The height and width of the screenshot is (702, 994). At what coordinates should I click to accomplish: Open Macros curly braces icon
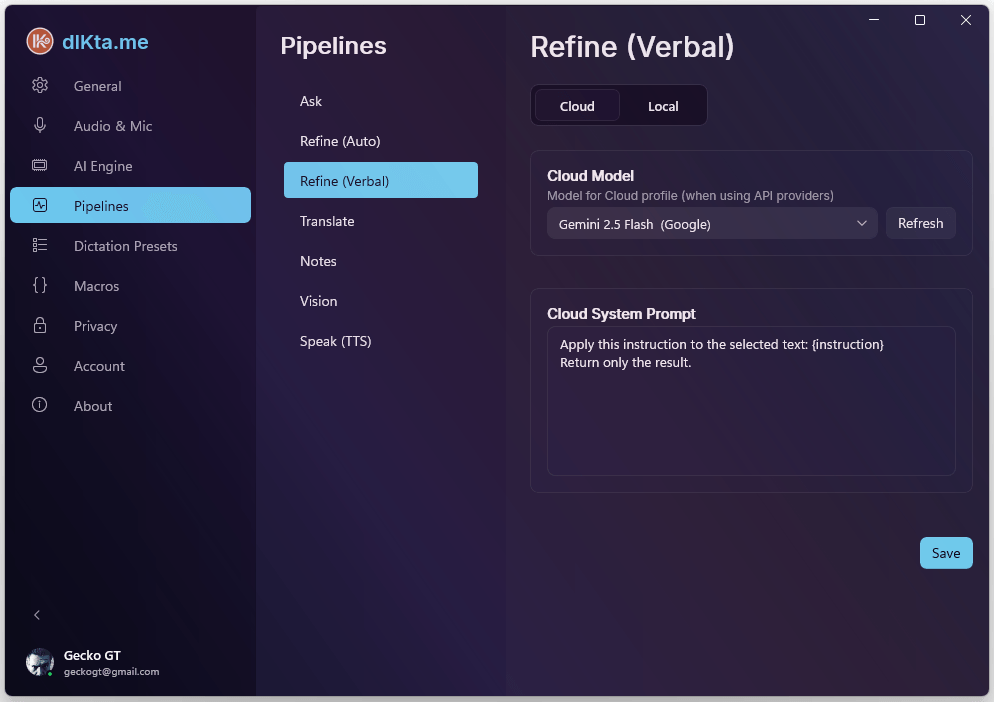(x=40, y=286)
